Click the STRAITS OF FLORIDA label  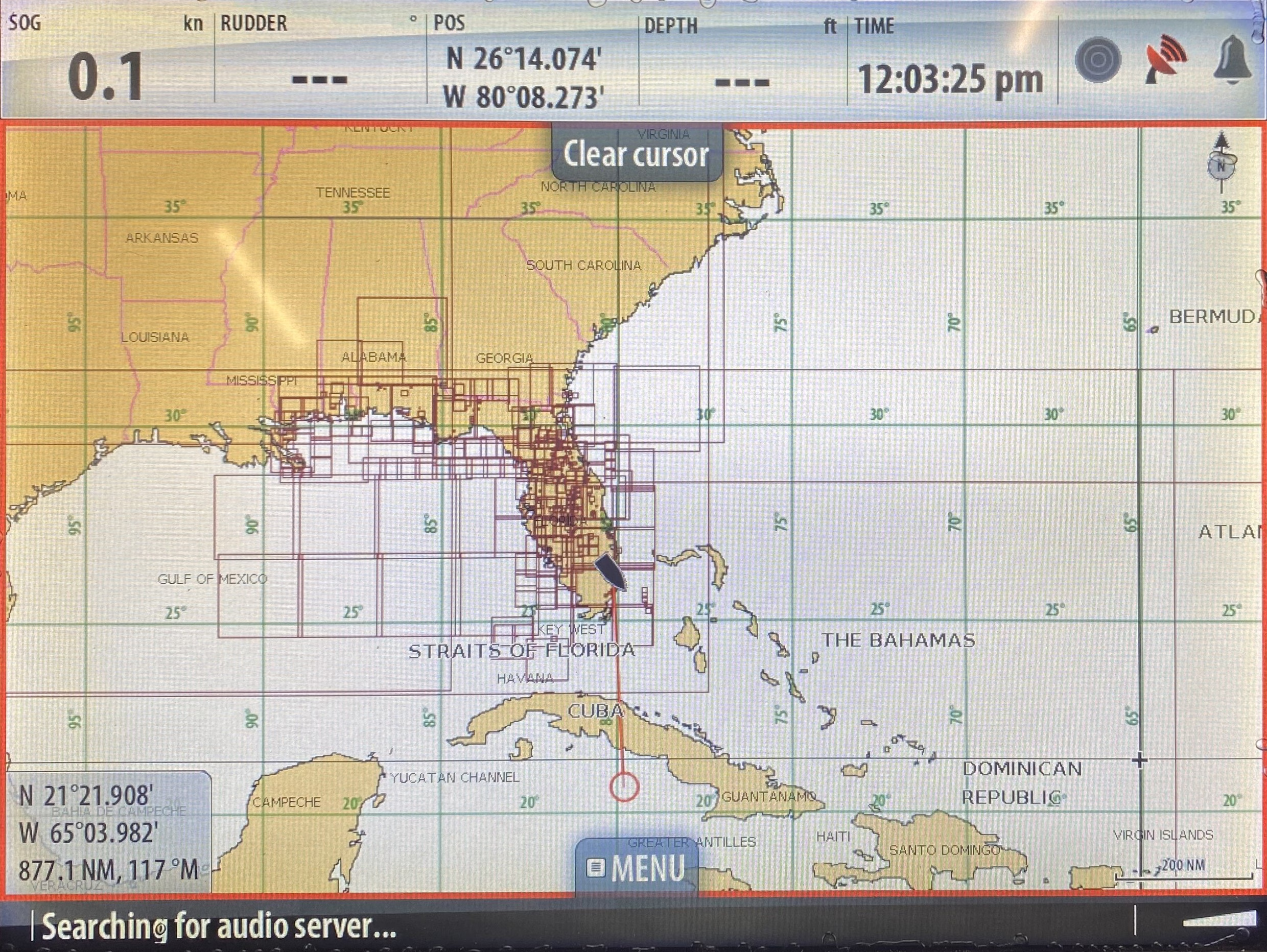coord(522,651)
